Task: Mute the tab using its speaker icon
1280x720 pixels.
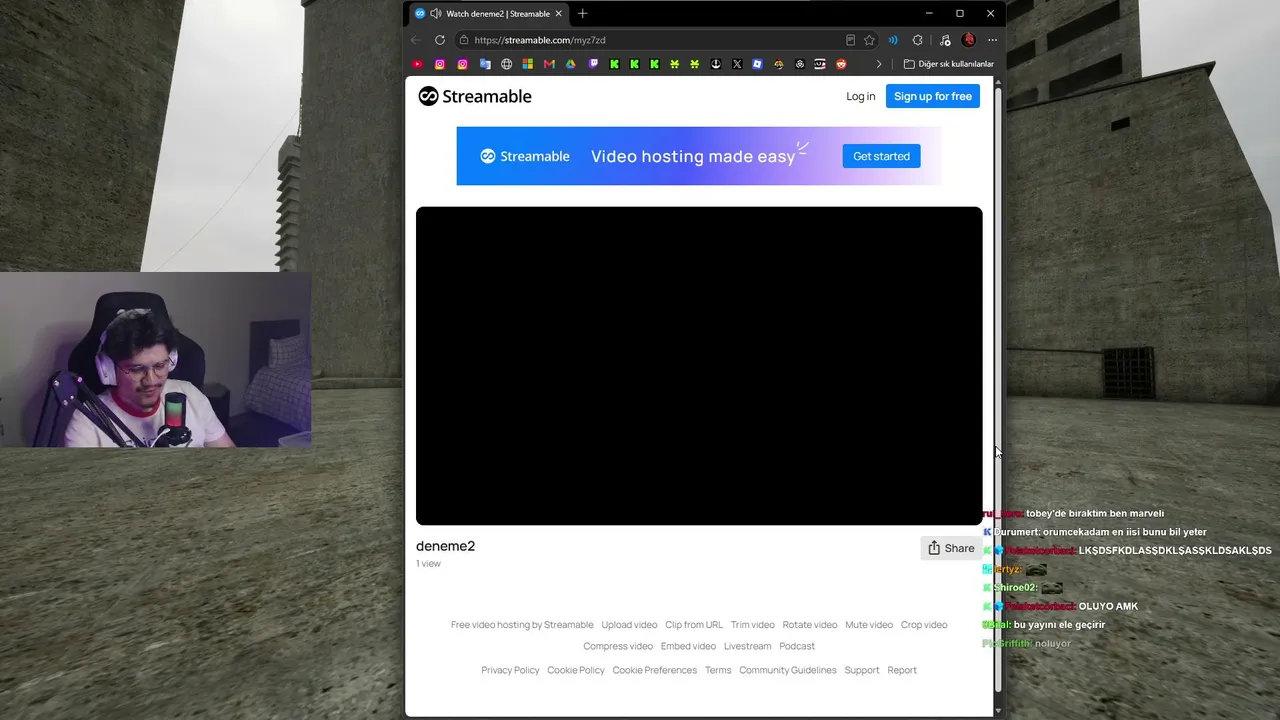Action: pos(435,14)
